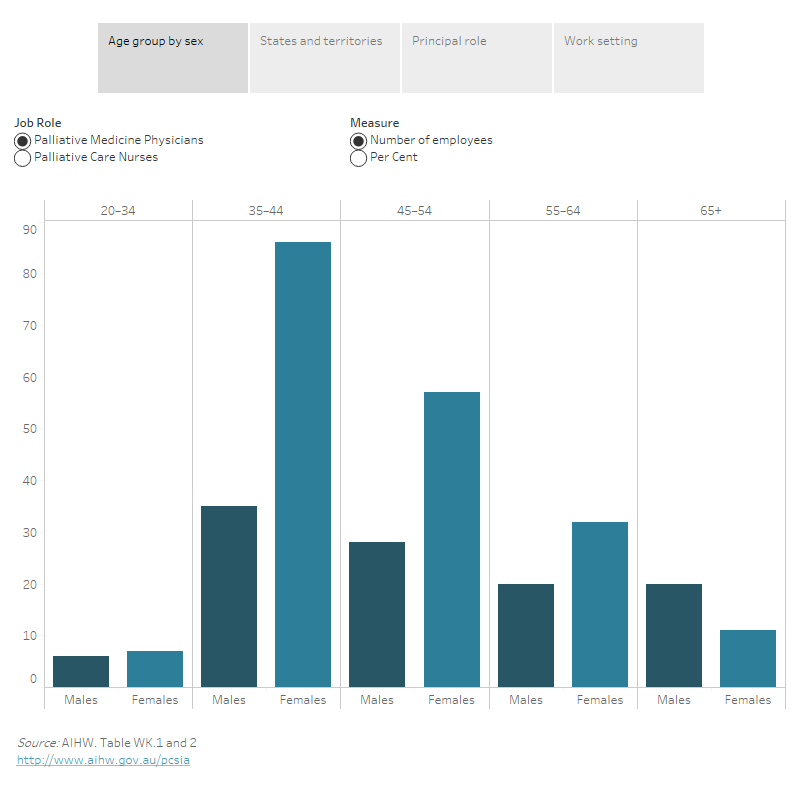
Task: Choose the Palliative Care Nurses option
Action: pos(23,158)
